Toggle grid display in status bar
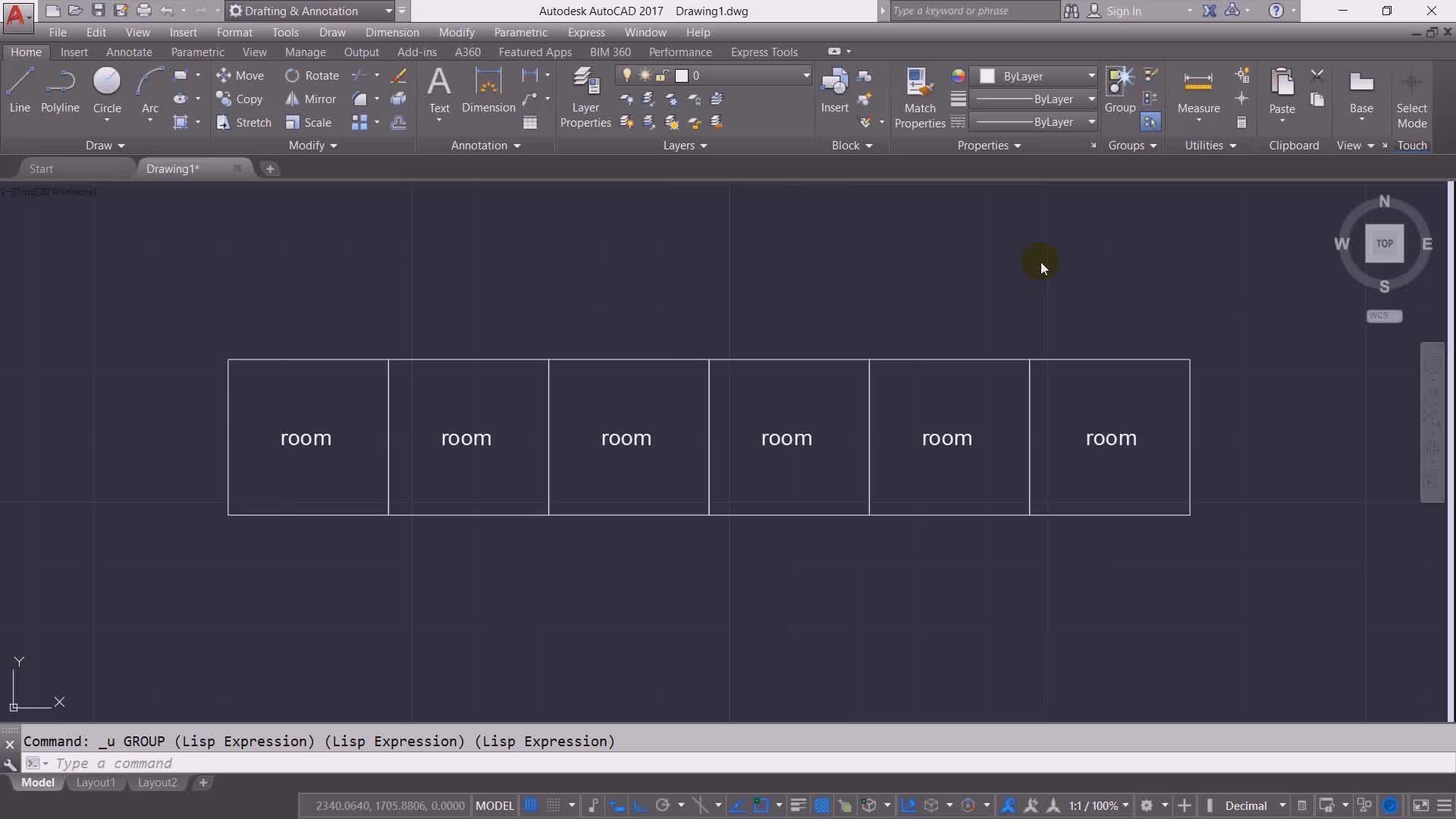The width and height of the screenshot is (1456, 819). pyautogui.click(x=531, y=805)
